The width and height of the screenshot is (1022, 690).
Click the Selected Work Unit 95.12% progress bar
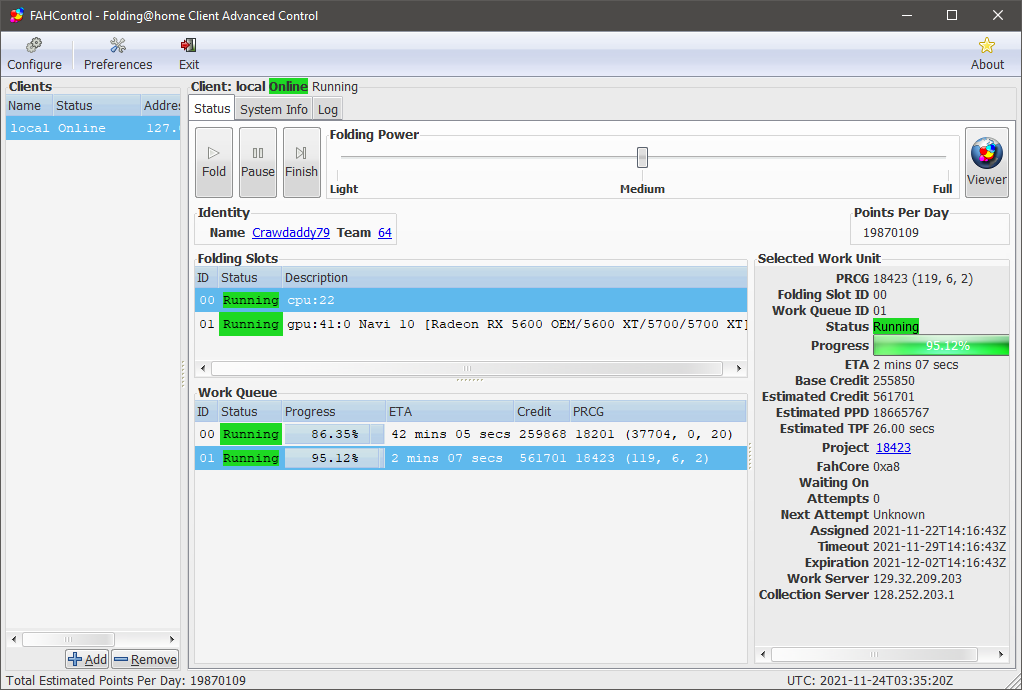(941, 346)
